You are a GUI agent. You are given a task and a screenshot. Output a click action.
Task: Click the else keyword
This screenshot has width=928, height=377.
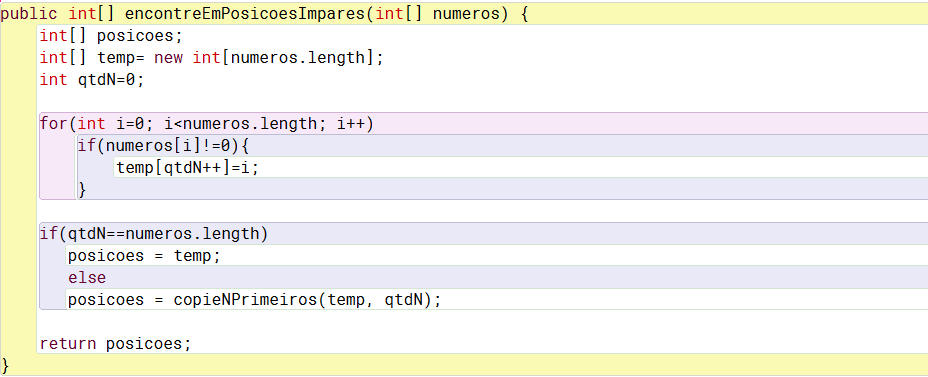coord(87,278)
